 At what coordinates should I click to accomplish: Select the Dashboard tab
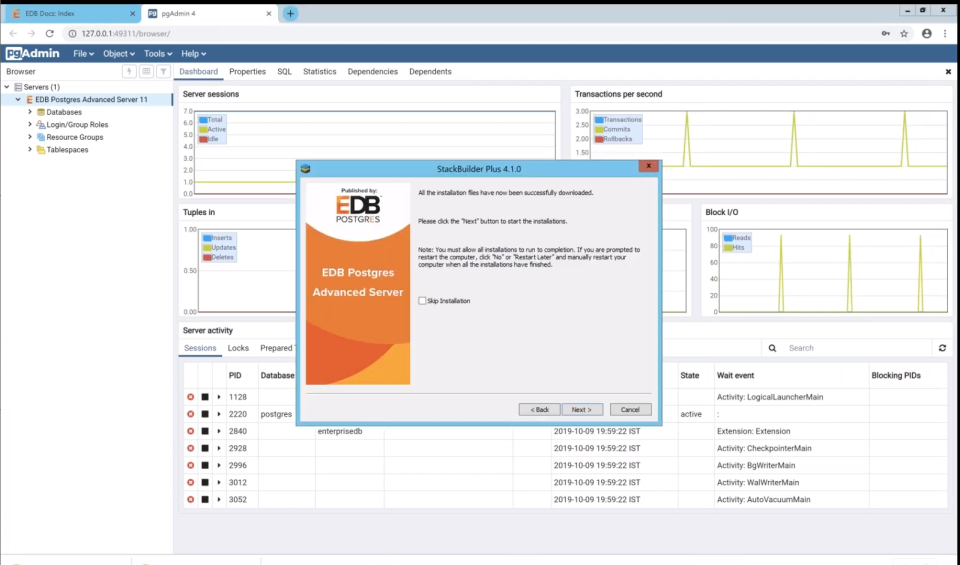[x=198, y=72]
